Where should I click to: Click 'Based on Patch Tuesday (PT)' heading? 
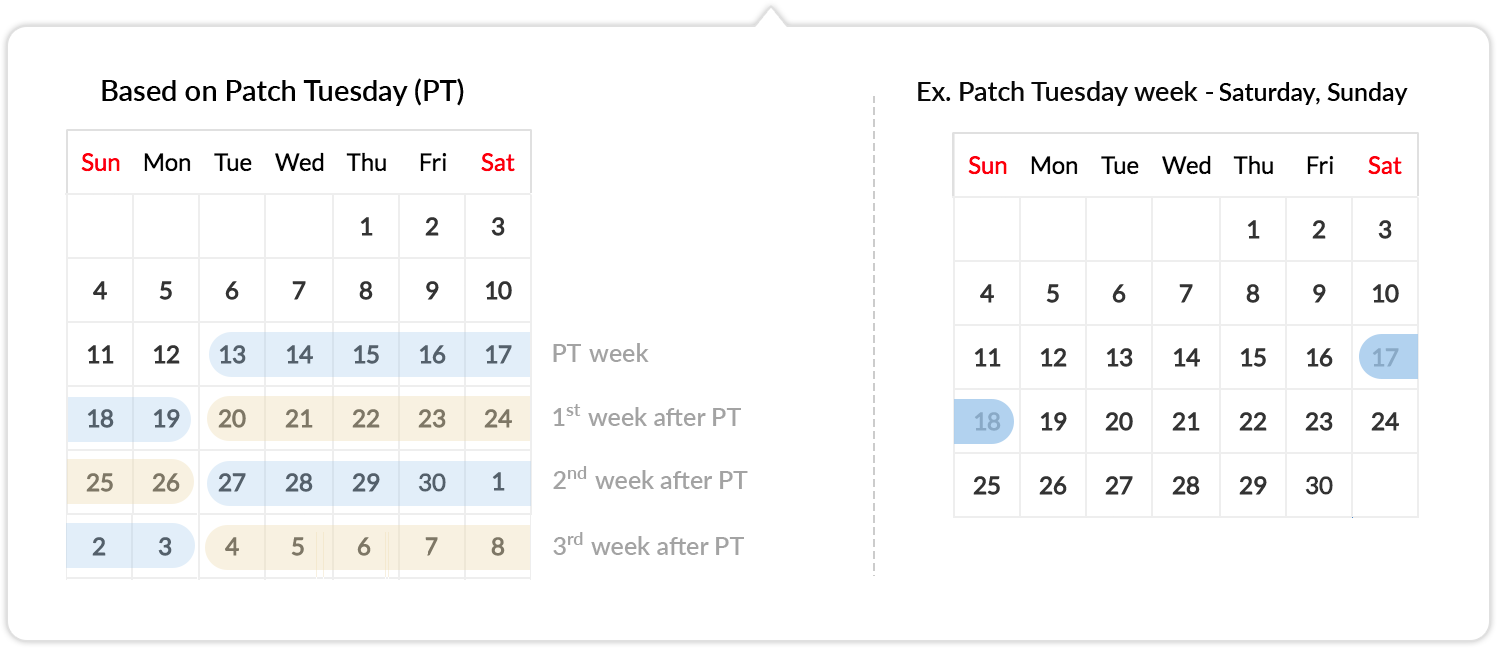point(282,92)
